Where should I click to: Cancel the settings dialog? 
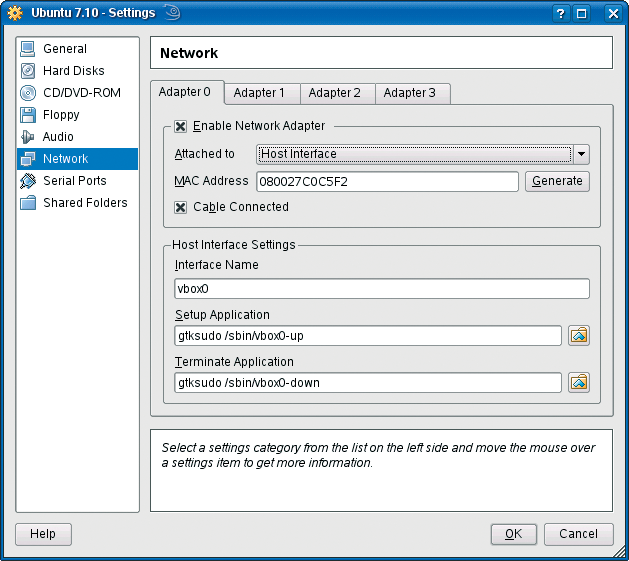coord(578,534)
